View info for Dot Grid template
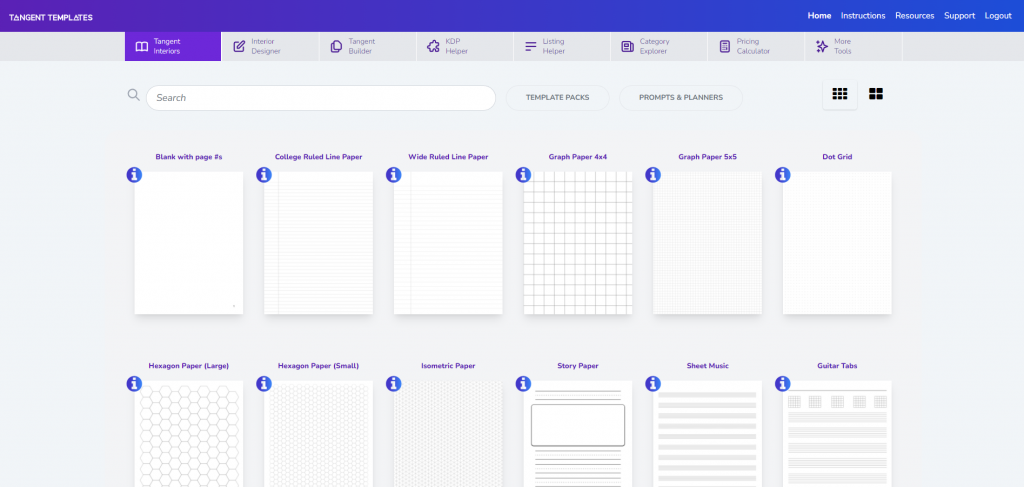Viewport: 1024px width, 487px height. 783,175
